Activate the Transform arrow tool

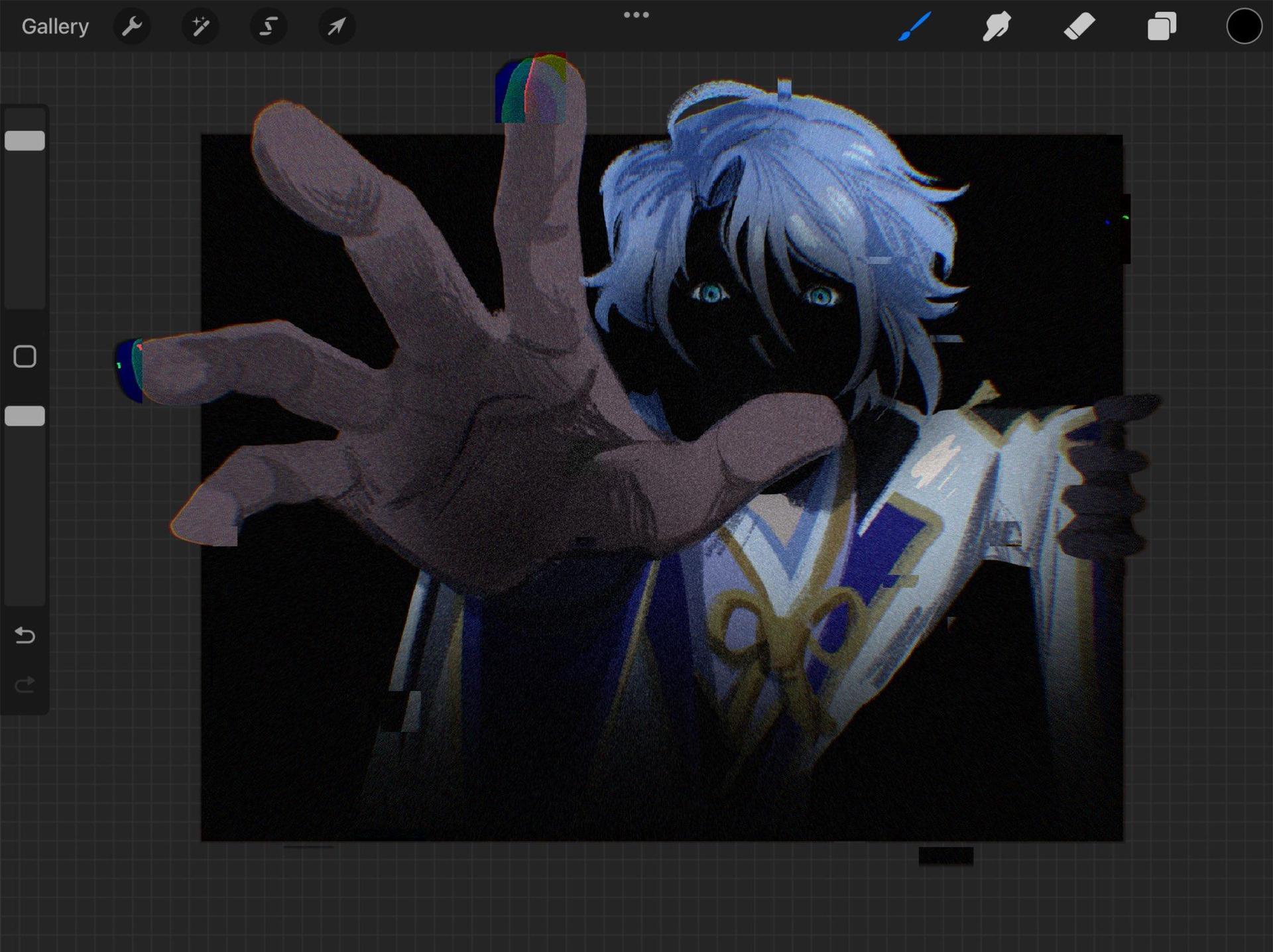(x=337, y=27)
